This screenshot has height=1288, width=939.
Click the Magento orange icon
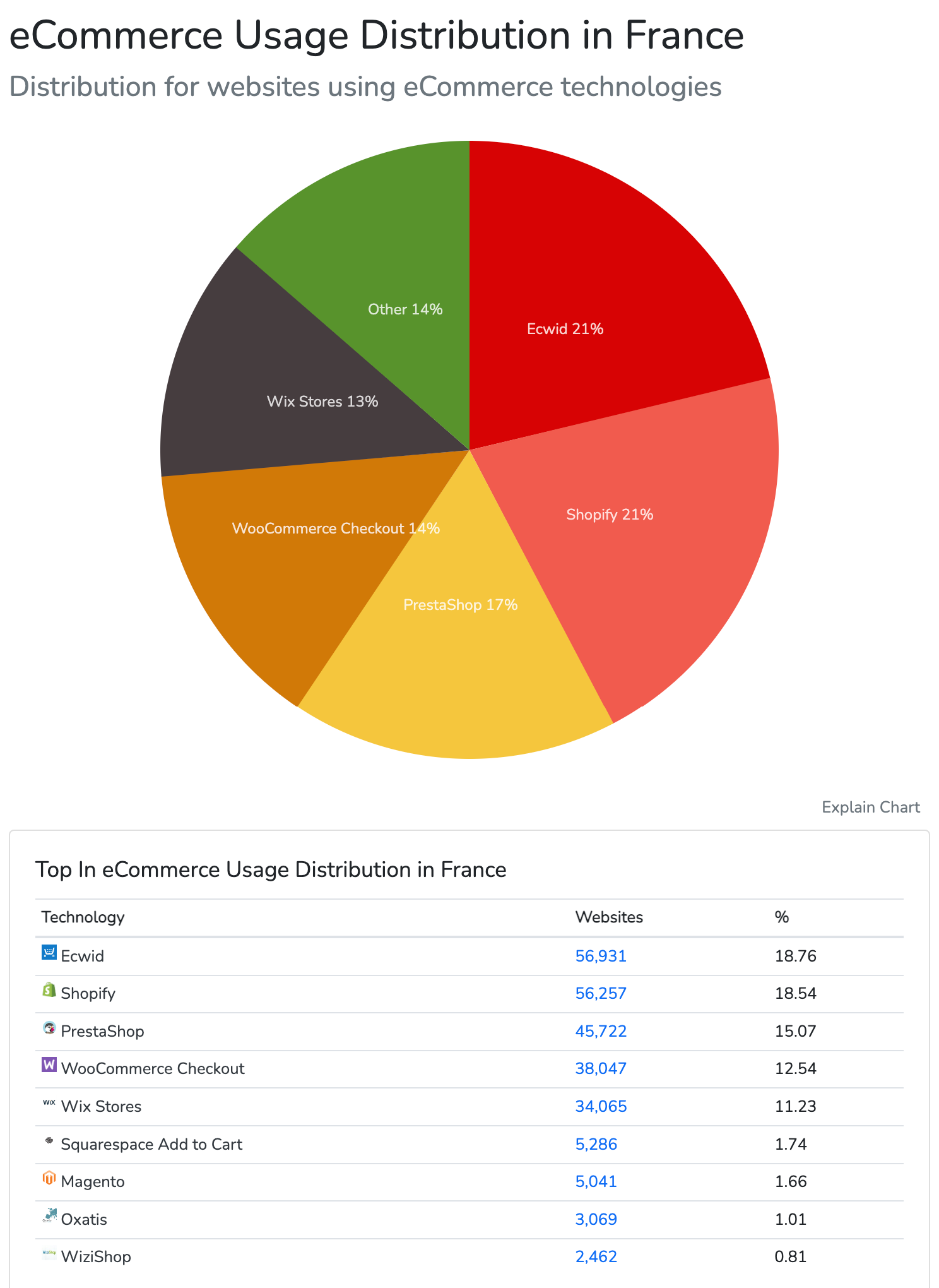coord(49,1178)
